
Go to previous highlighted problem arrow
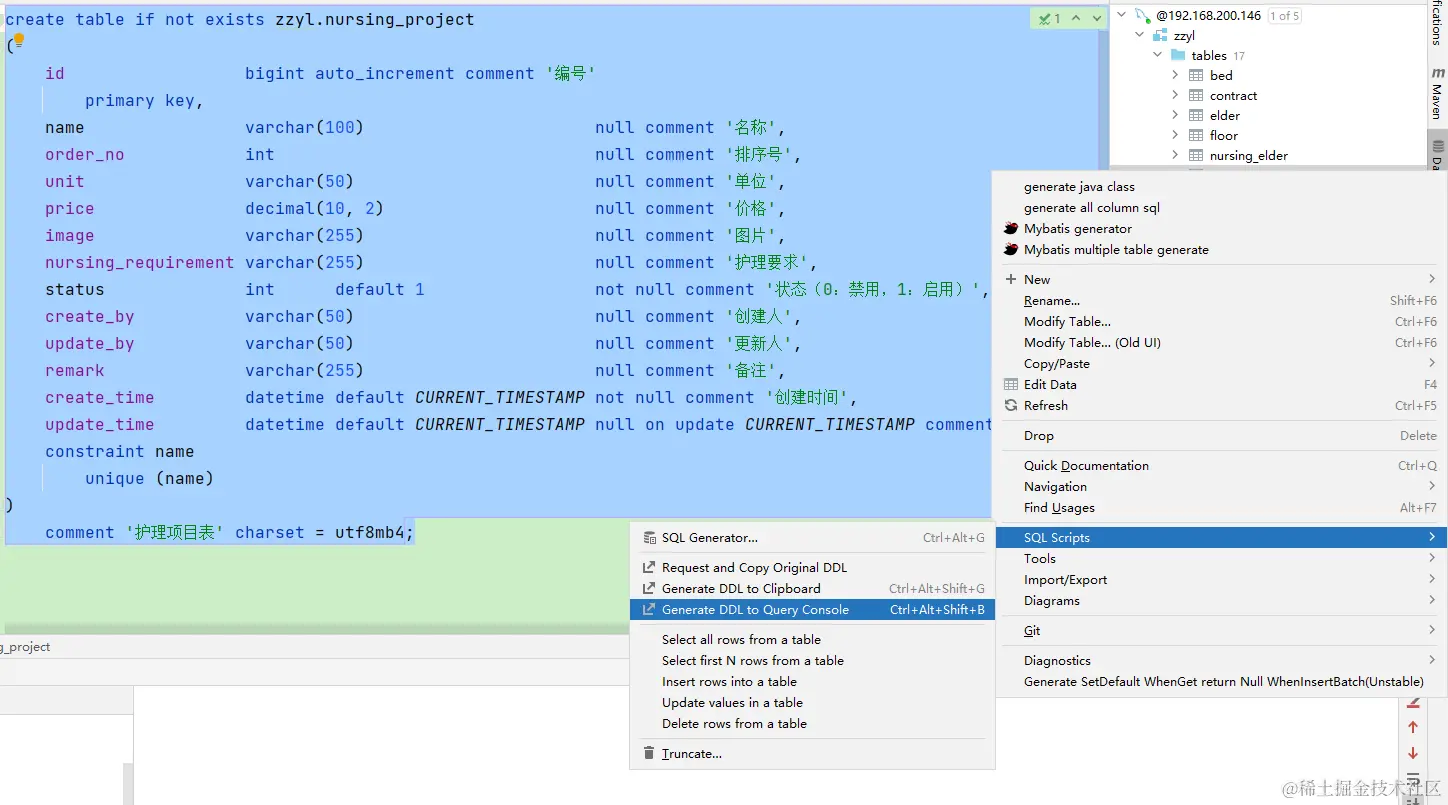coord(1076,18)
